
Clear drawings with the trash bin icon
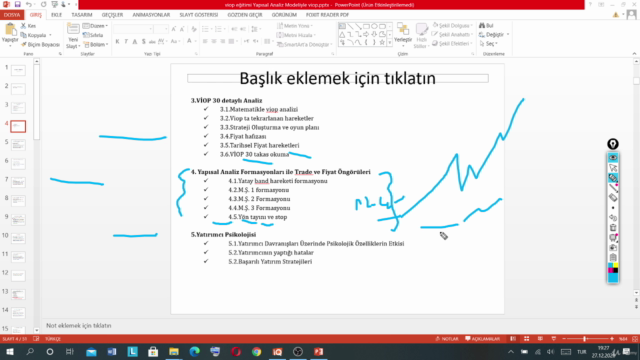(613, 228)
